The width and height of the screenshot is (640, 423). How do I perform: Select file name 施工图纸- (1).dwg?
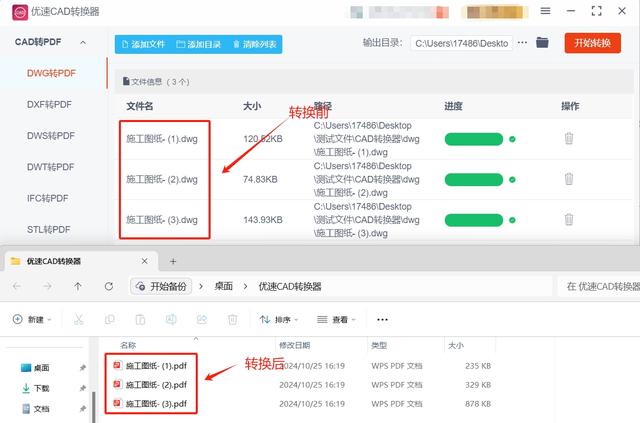tap(162, 139)
